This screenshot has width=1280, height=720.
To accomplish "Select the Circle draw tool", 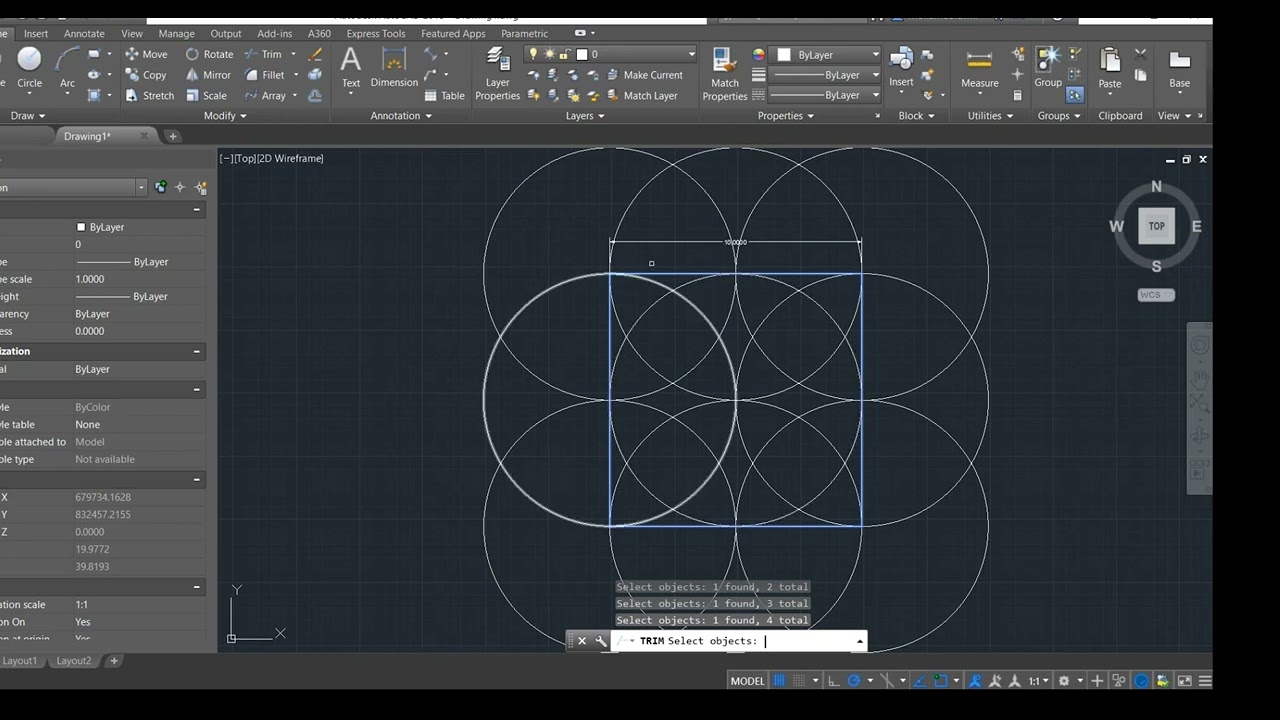I will click(x=30, y=68).
